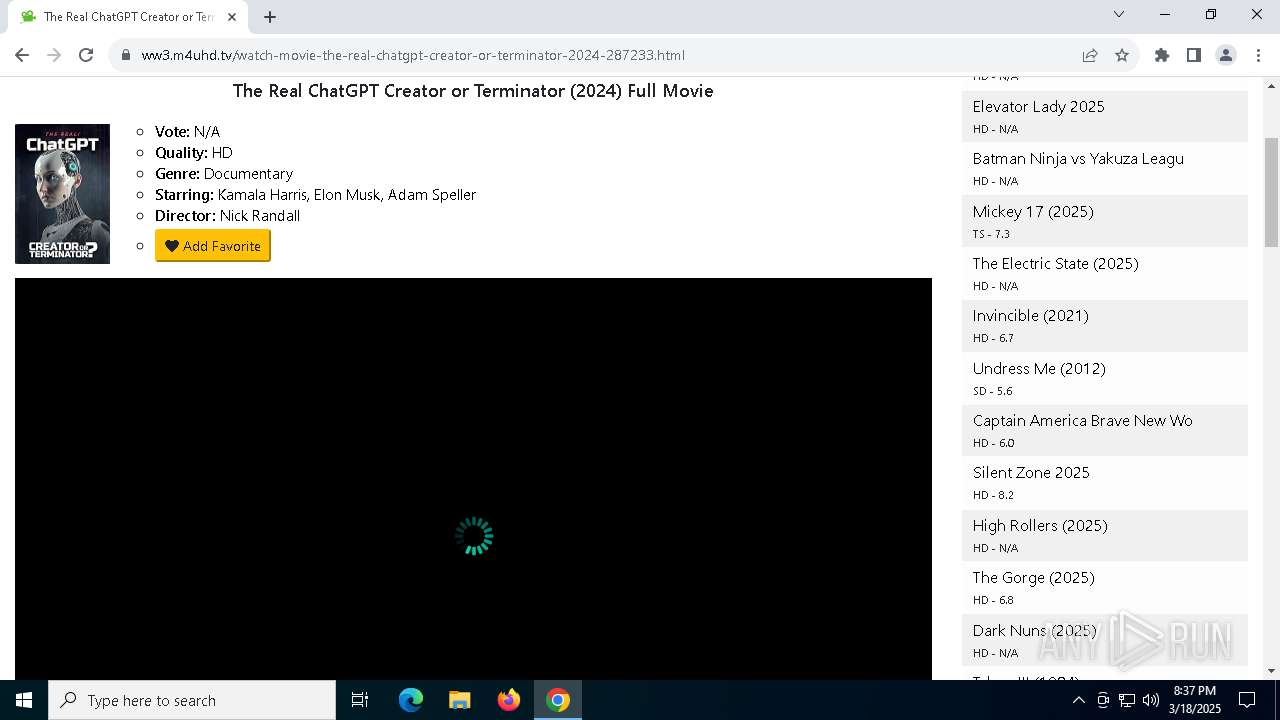Open The Gorge (2025) link
This screenshot has width=1280, height=720.
(x=1034, y=577)
